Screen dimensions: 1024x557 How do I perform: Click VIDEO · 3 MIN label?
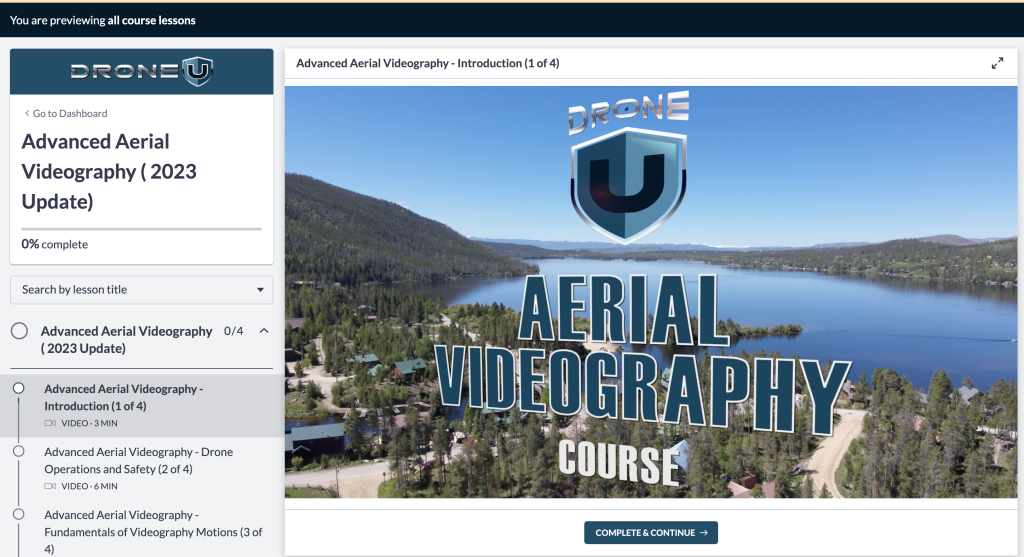pos(89,423)
